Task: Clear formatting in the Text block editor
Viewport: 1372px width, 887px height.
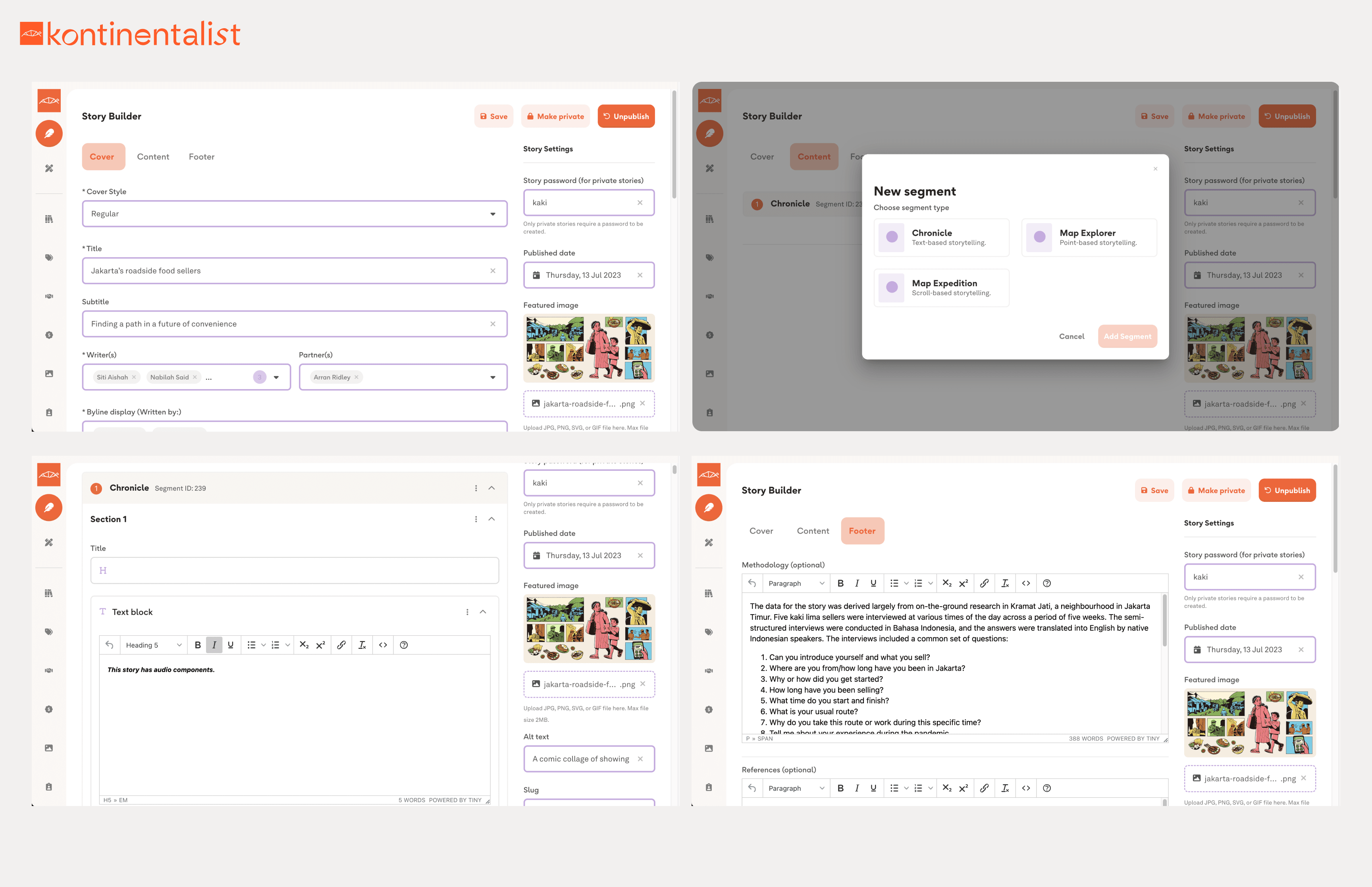Action: 362,645
